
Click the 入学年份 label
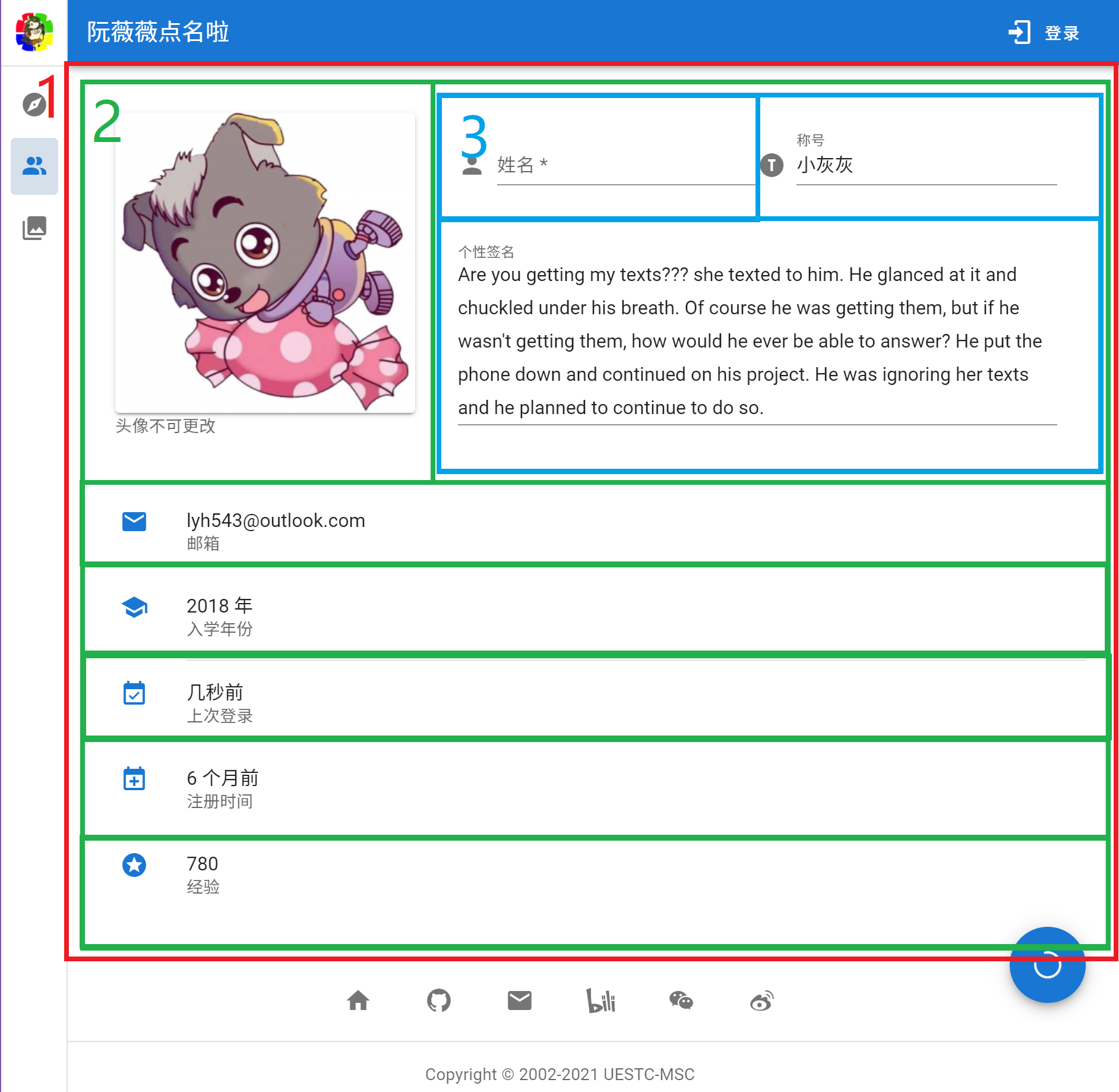[220, 629]
